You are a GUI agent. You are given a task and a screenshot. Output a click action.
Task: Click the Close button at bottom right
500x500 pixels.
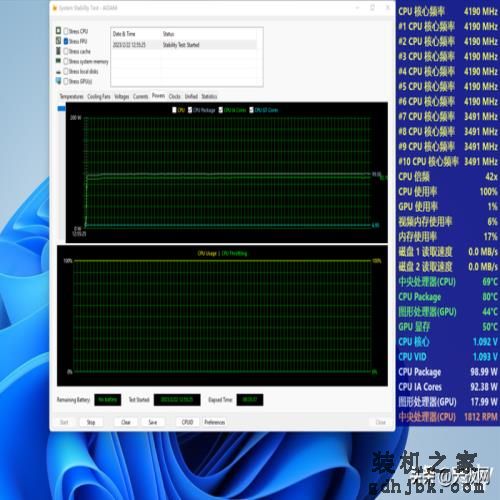pos(381,422)
